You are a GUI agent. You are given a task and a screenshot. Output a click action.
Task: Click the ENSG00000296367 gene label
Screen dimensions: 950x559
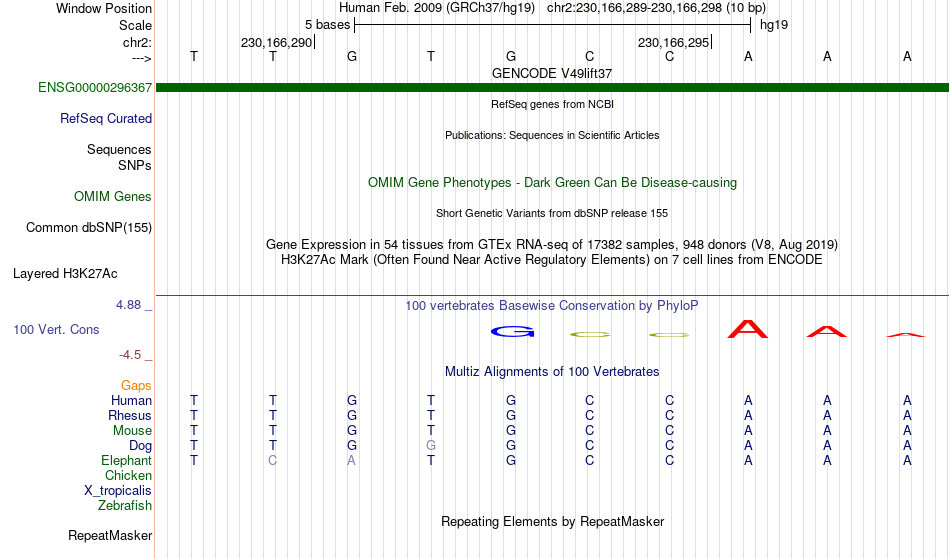(x=95, y=87)
